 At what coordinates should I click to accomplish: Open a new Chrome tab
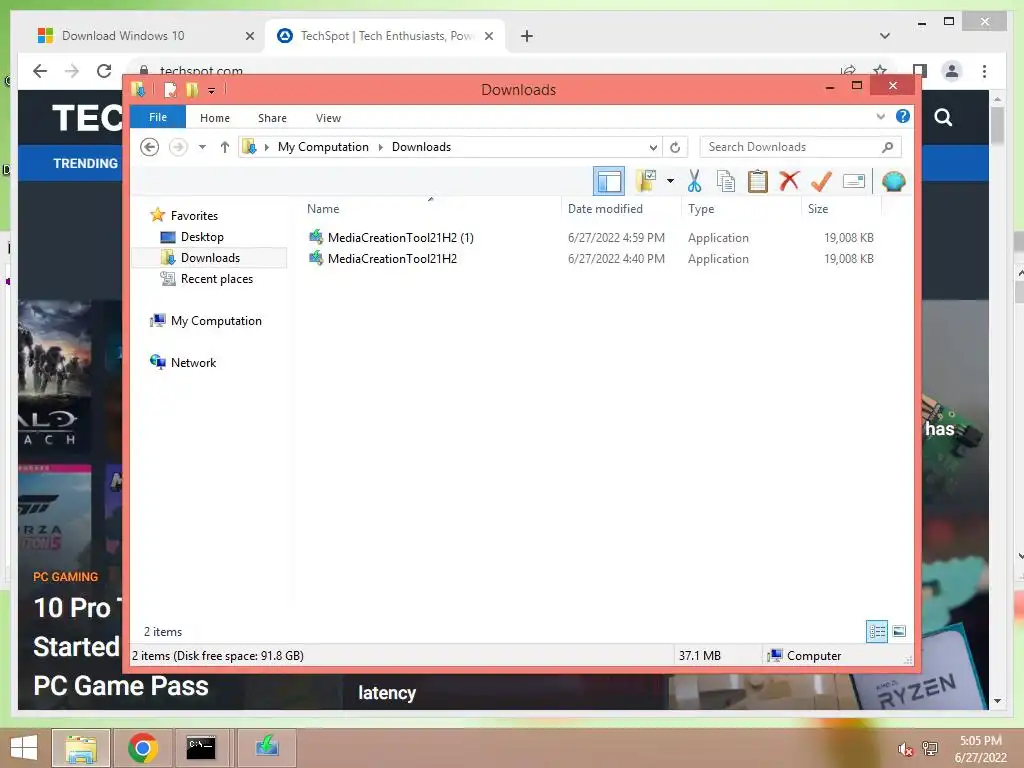[527, 36]
